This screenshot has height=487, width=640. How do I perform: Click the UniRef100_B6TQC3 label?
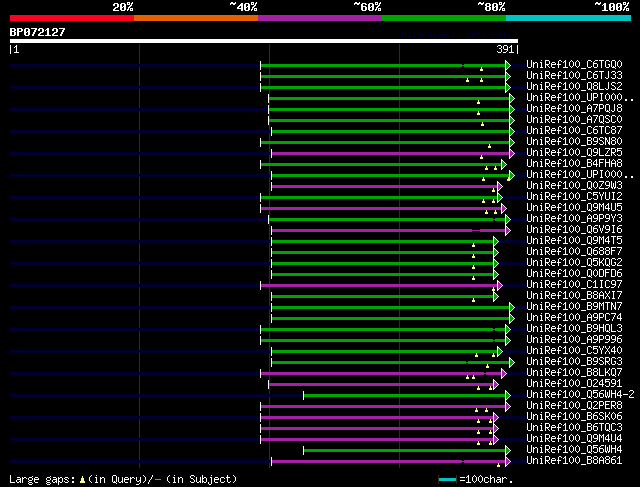pyautogui.click(x=574, y=428)
